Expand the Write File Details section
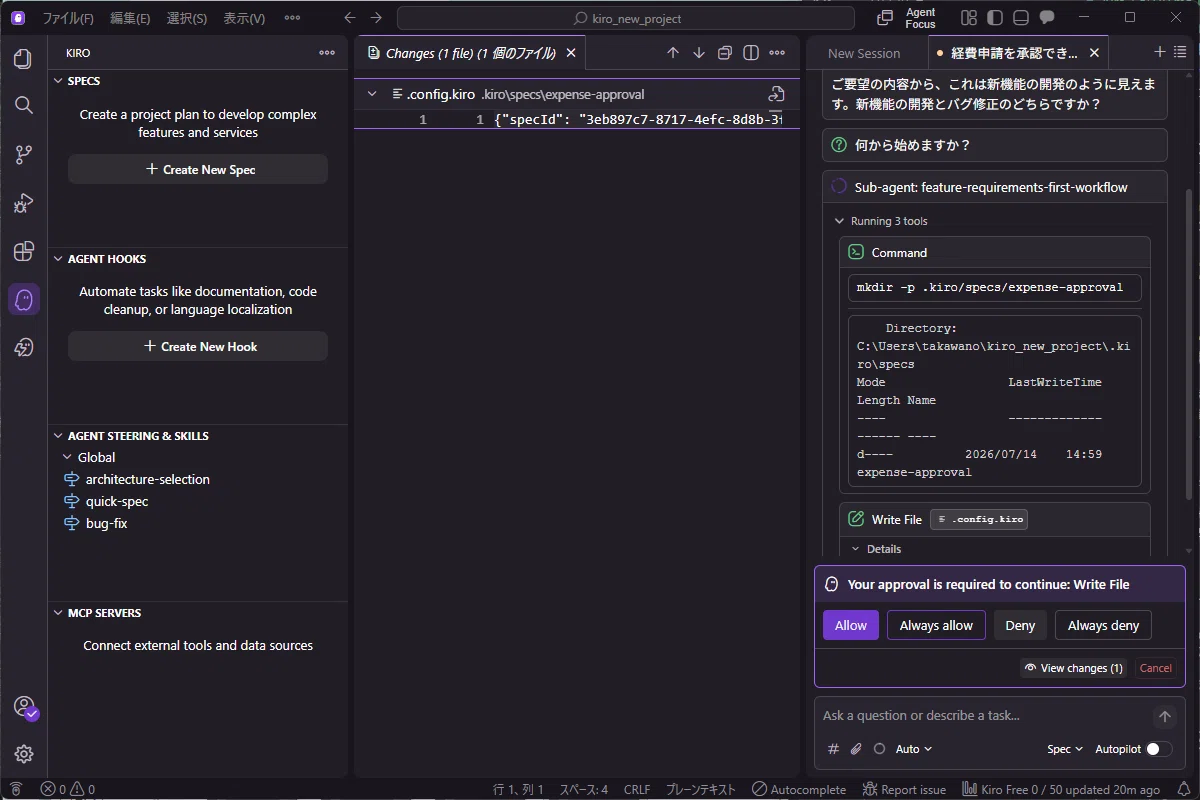The width and height of the screenshot is (1200, 800). tap(876, 549)
